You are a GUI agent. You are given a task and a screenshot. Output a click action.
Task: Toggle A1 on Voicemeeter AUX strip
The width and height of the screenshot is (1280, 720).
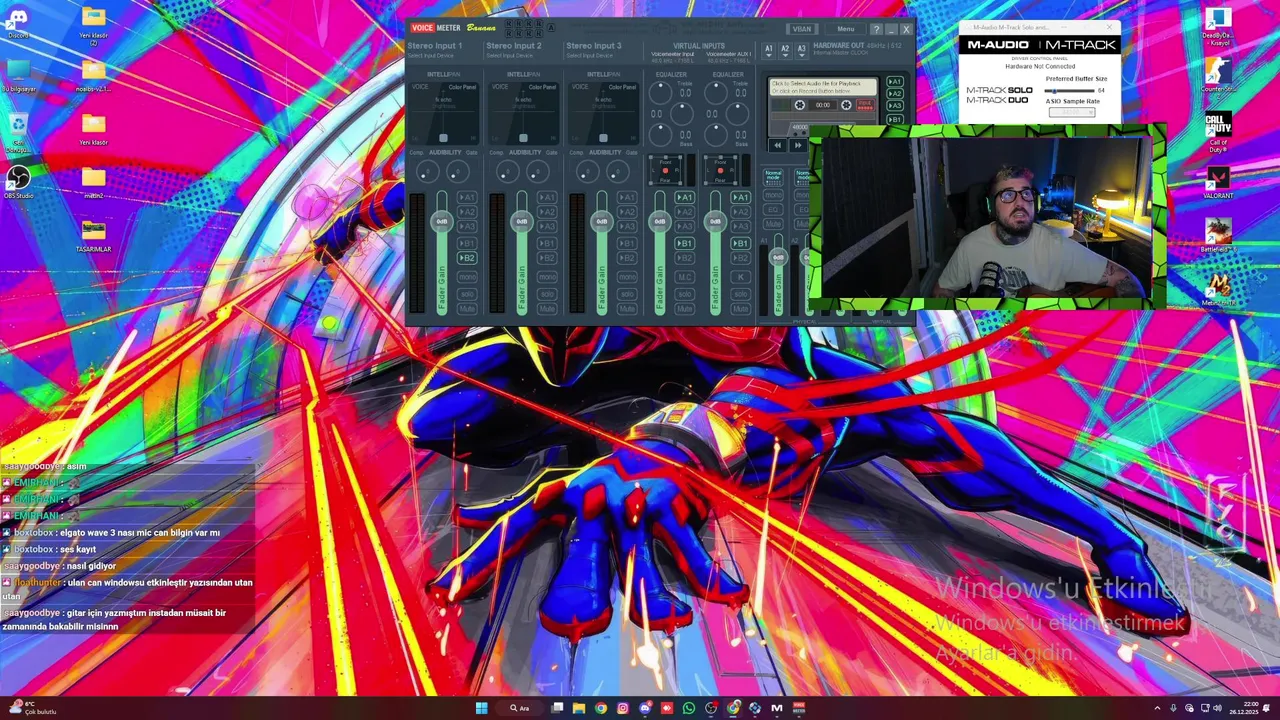coord(740,198)
